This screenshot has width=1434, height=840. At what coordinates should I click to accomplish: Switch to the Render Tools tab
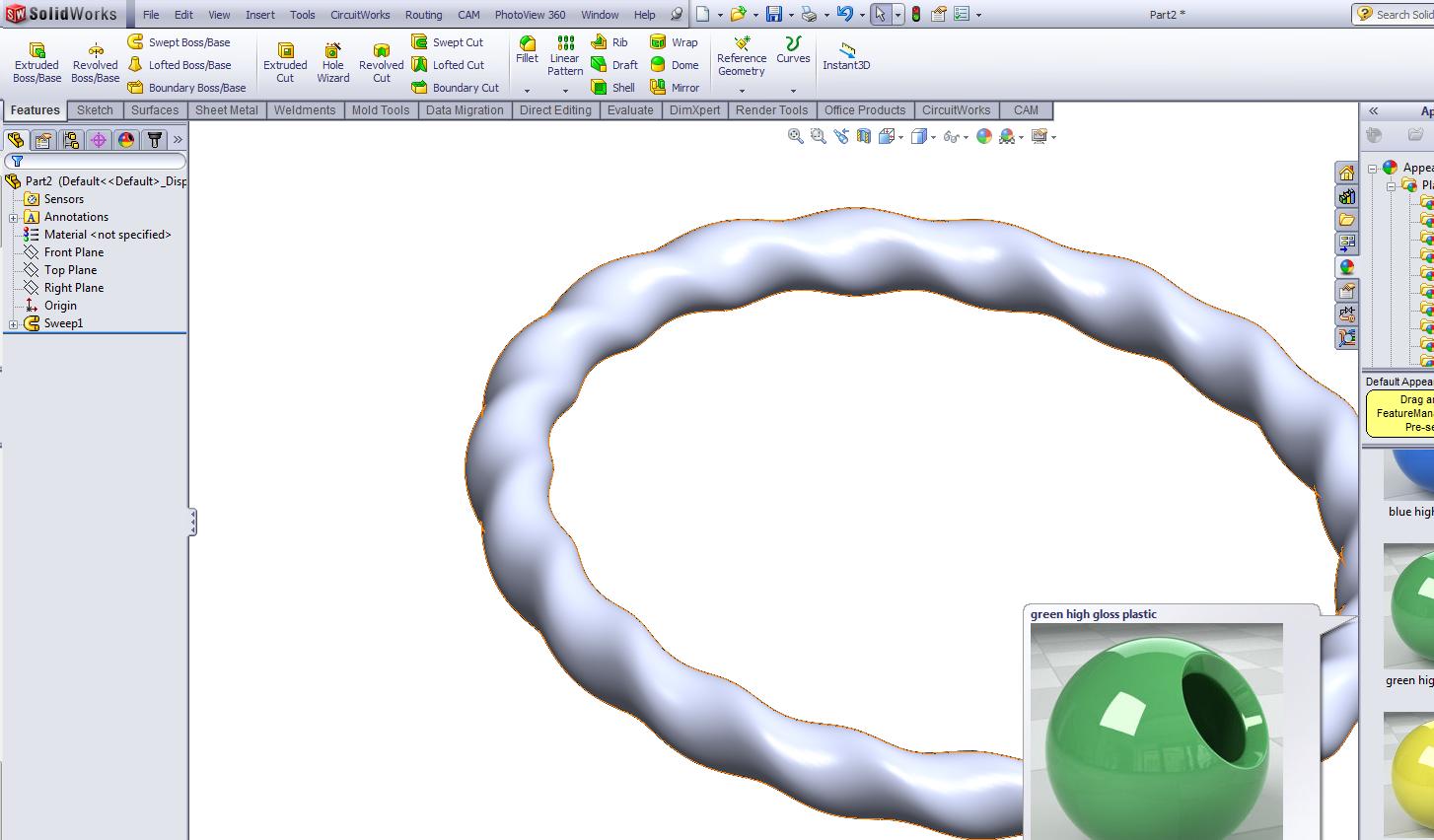[x=771, y=110]
